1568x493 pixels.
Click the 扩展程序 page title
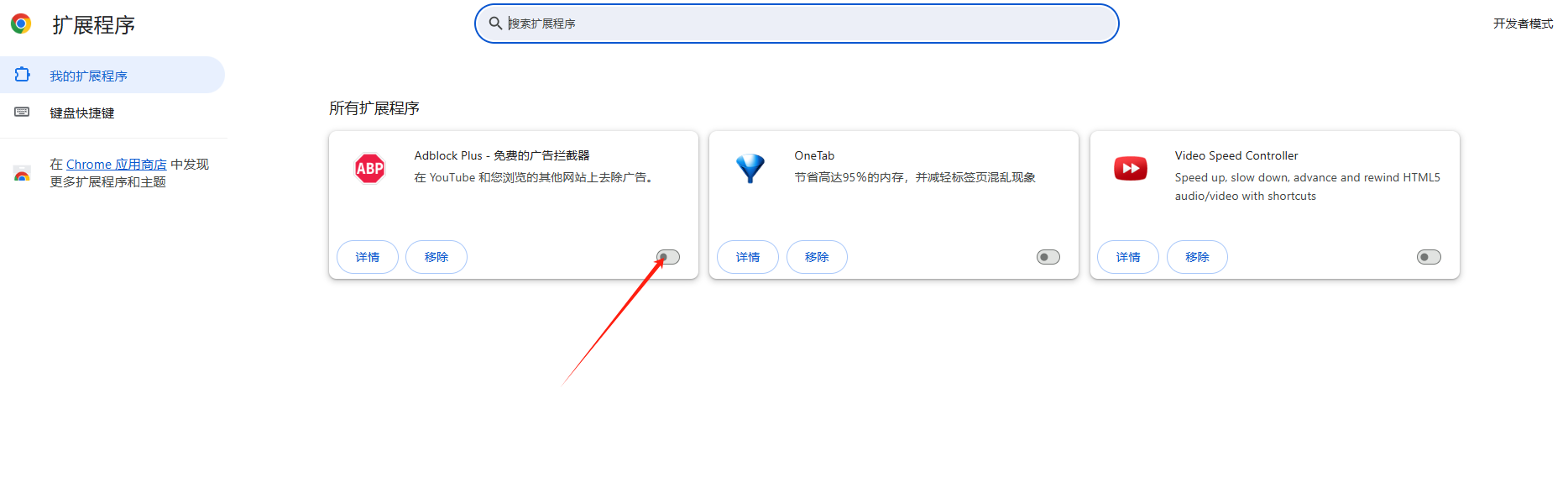[x=94, y=25]
